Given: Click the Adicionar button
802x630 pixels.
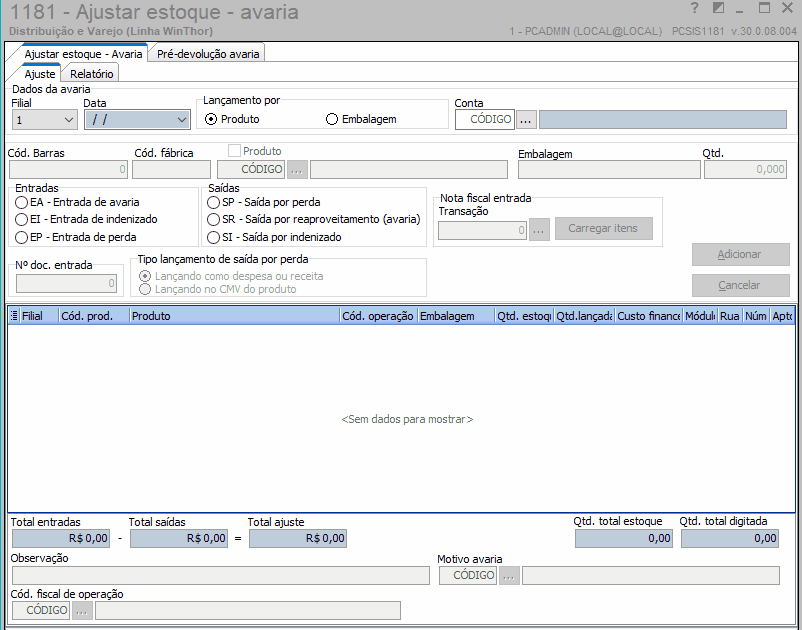Looking at the screenshot, I should 741,254.
